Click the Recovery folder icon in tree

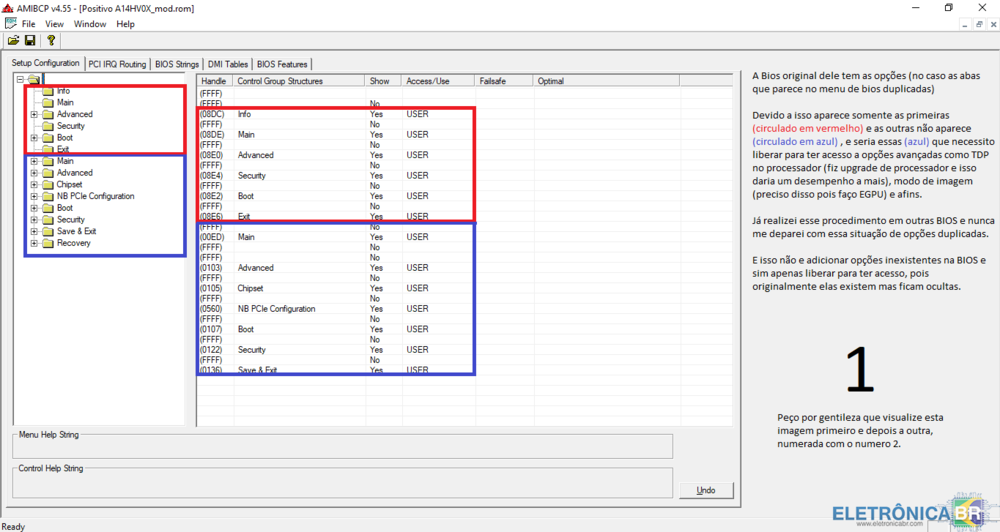point(47,243)
